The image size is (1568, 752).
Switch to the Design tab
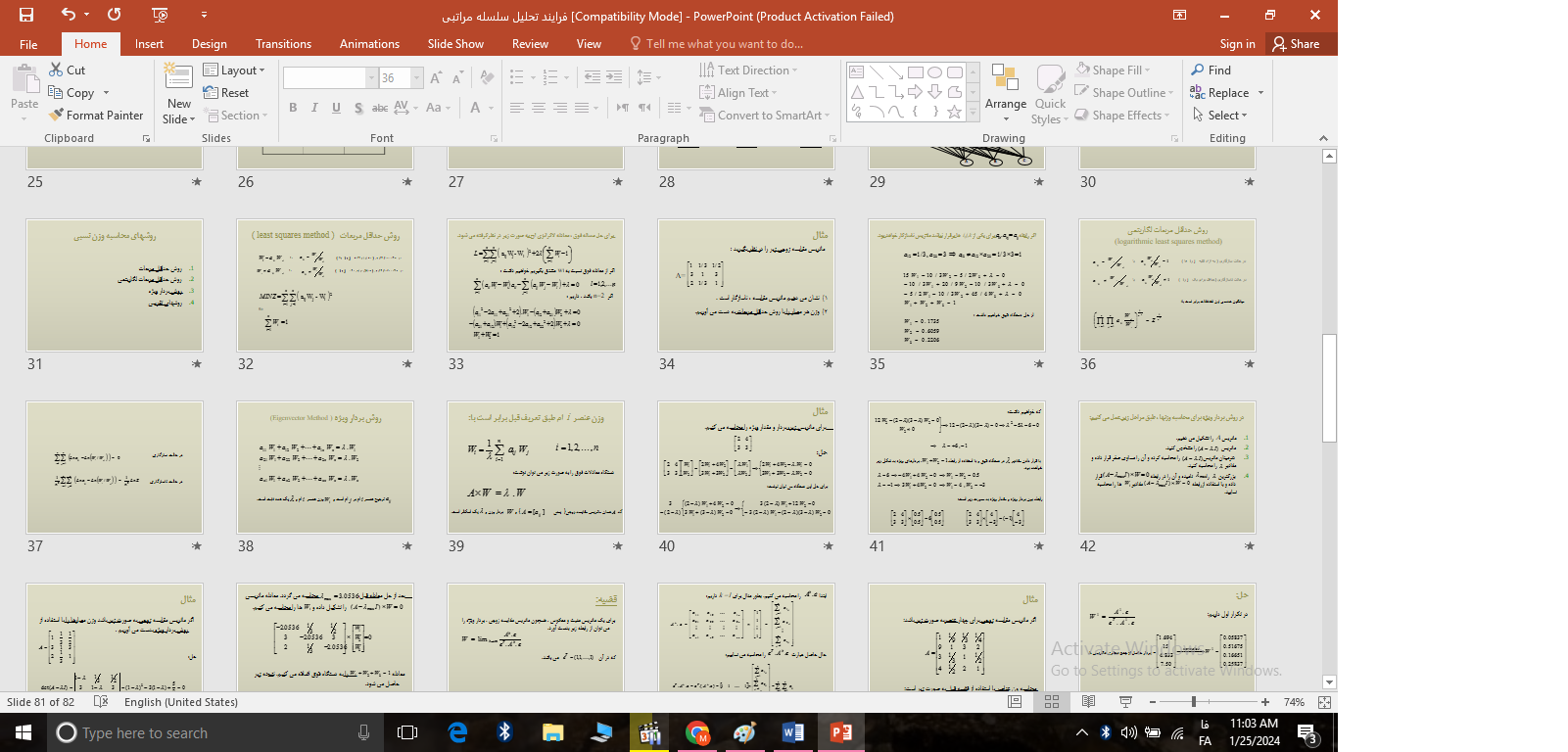[209, 44]
